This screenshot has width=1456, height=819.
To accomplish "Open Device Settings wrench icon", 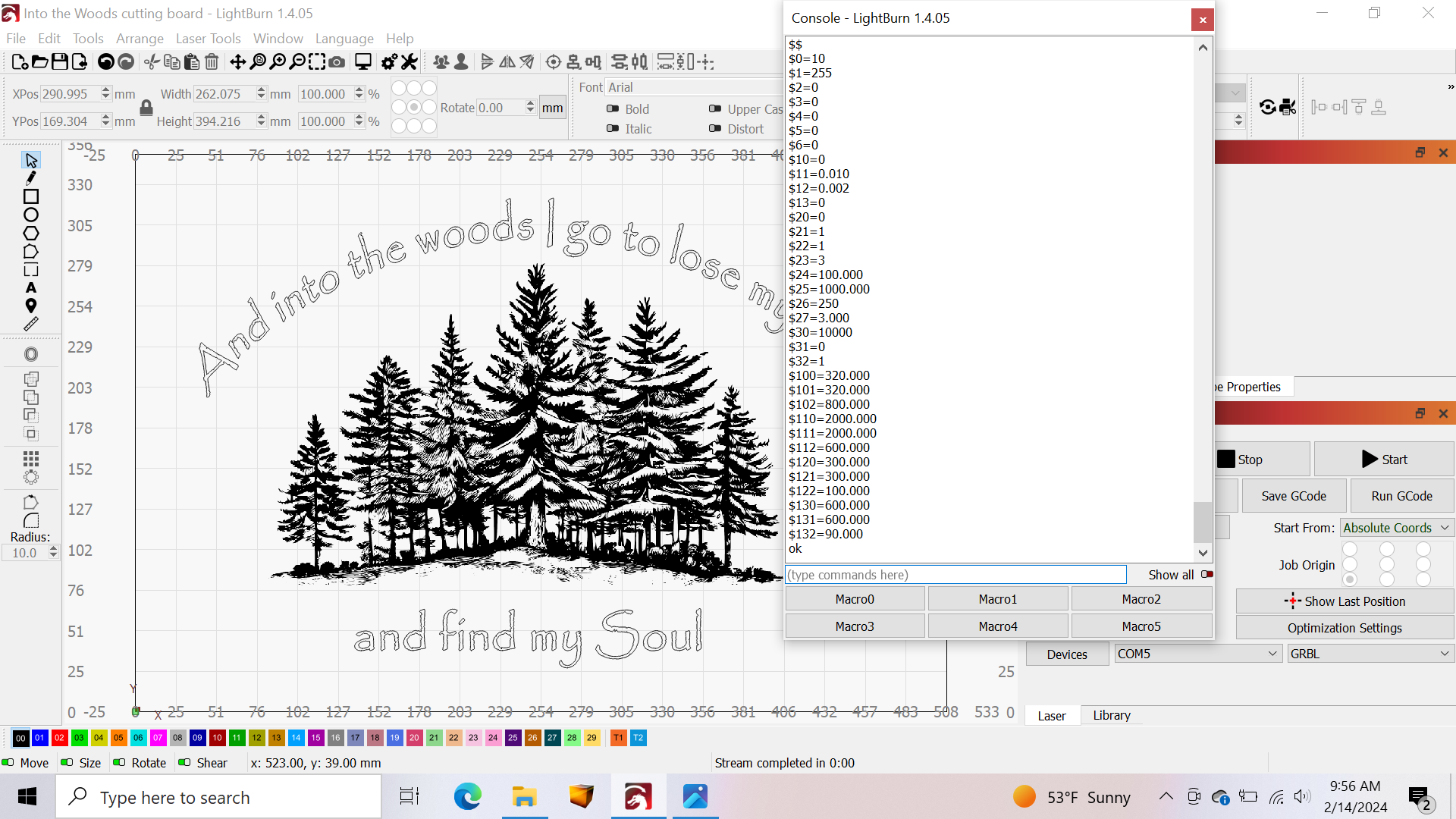I will coord(409,62).
